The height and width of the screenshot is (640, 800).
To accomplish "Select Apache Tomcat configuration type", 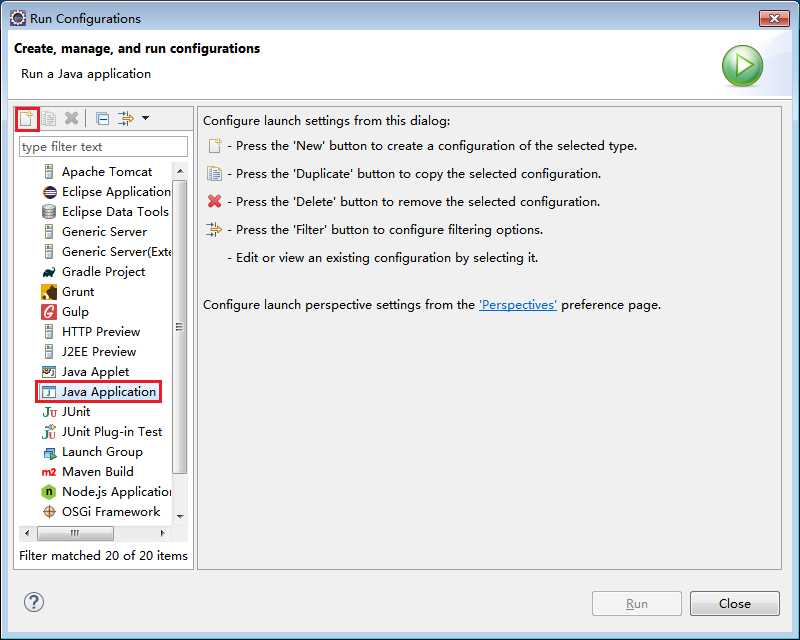I will pyautogui.click(x=107, y=171).
